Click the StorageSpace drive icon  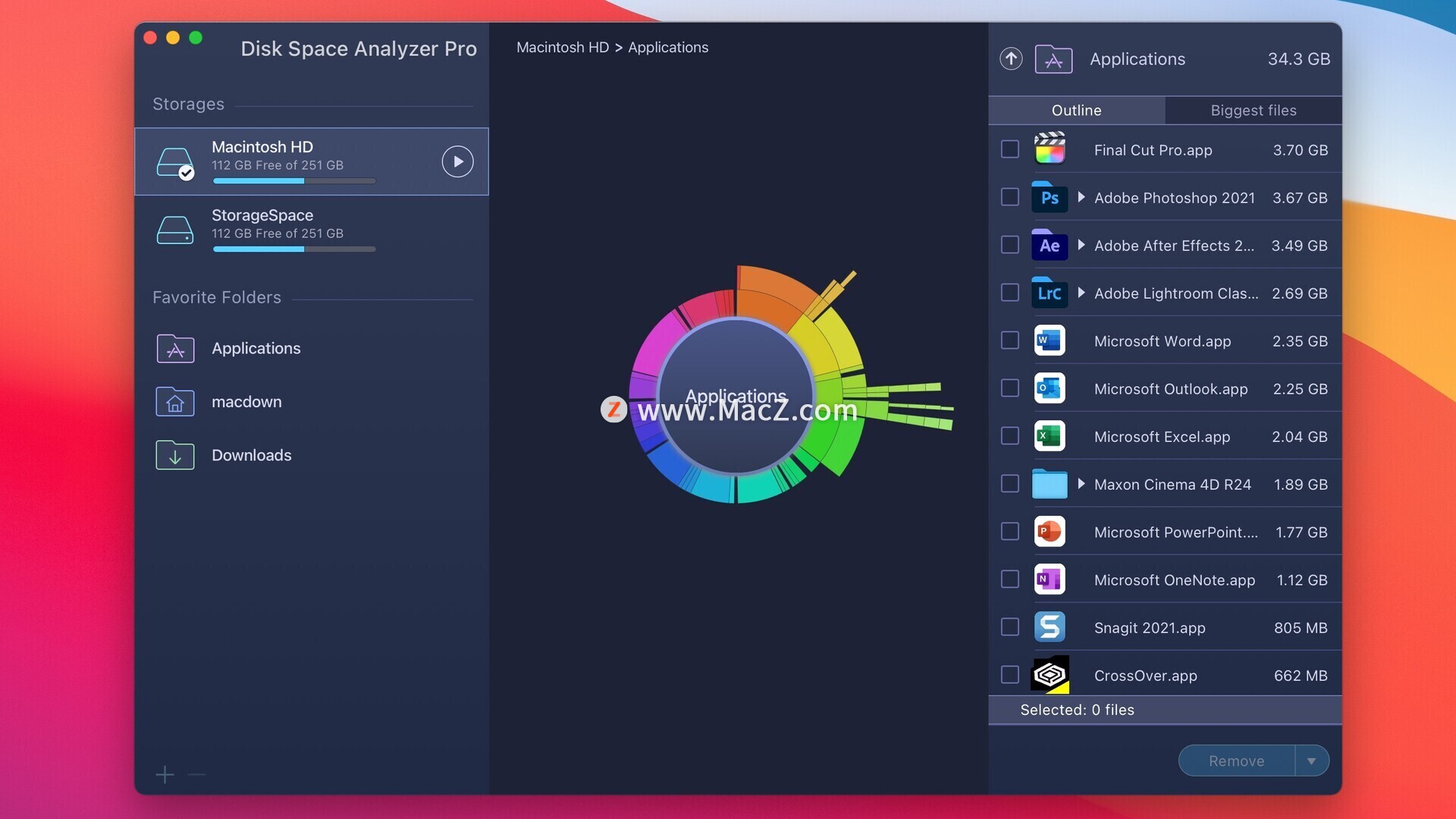point(175,230)
